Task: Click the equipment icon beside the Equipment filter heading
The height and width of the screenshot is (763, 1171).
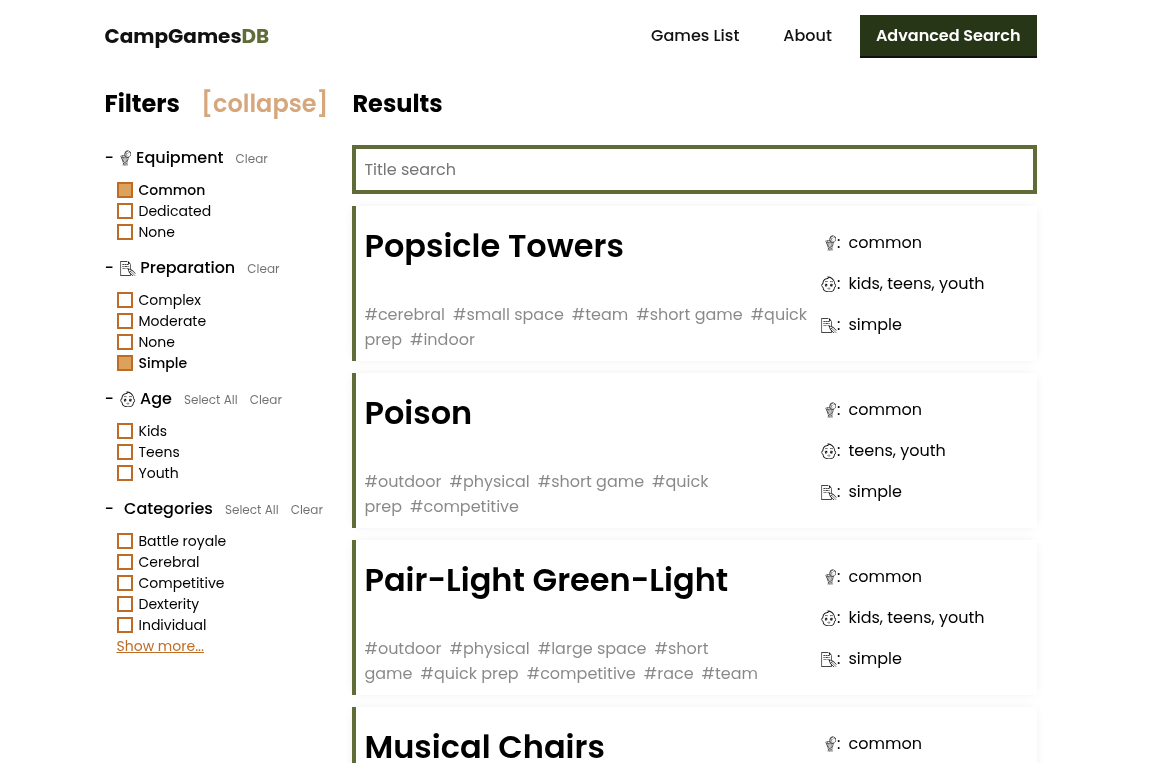Action: pyautogui.click(x=125, y=157)
